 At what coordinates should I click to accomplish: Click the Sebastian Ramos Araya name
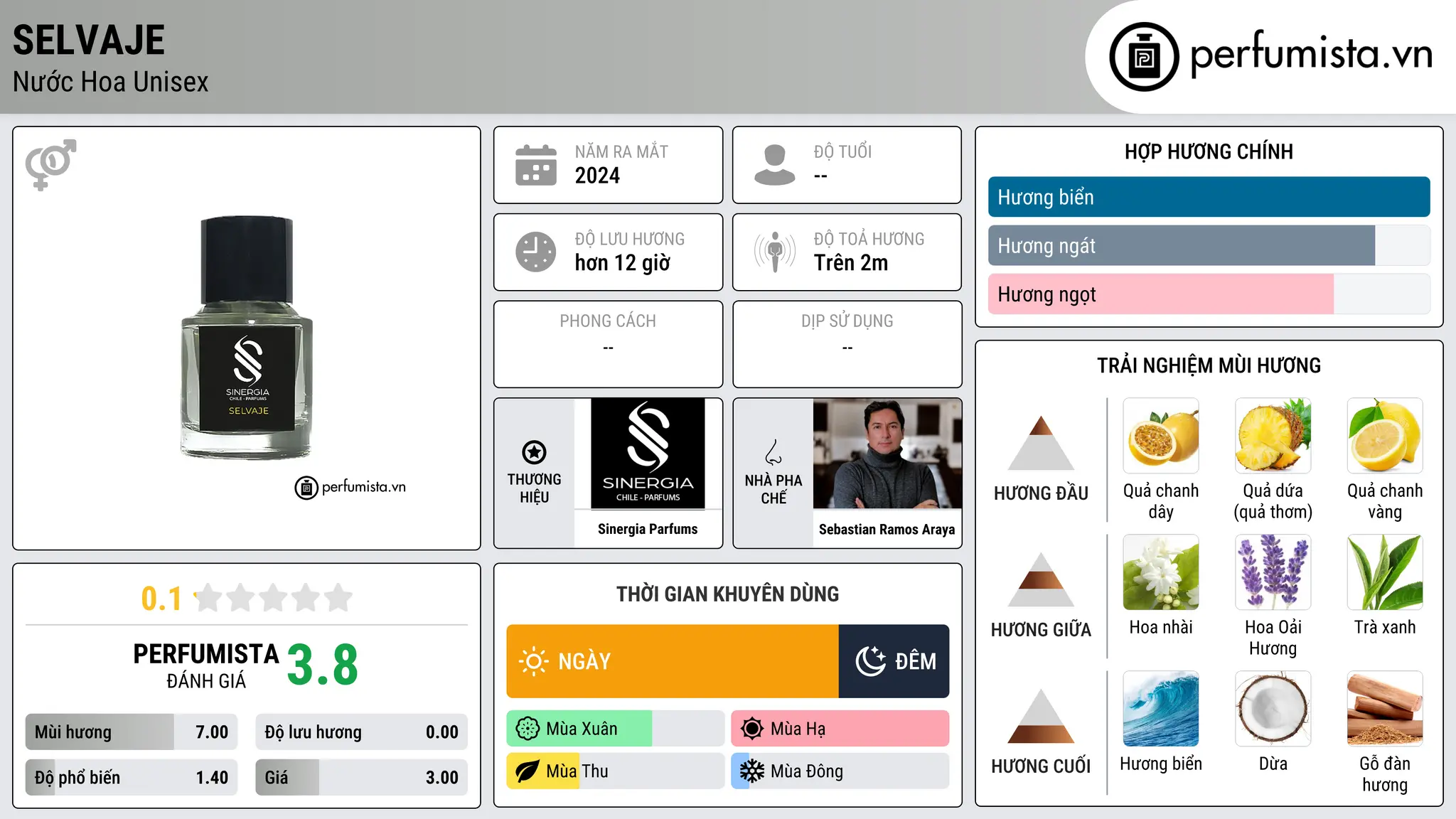[x=887, y=530]
